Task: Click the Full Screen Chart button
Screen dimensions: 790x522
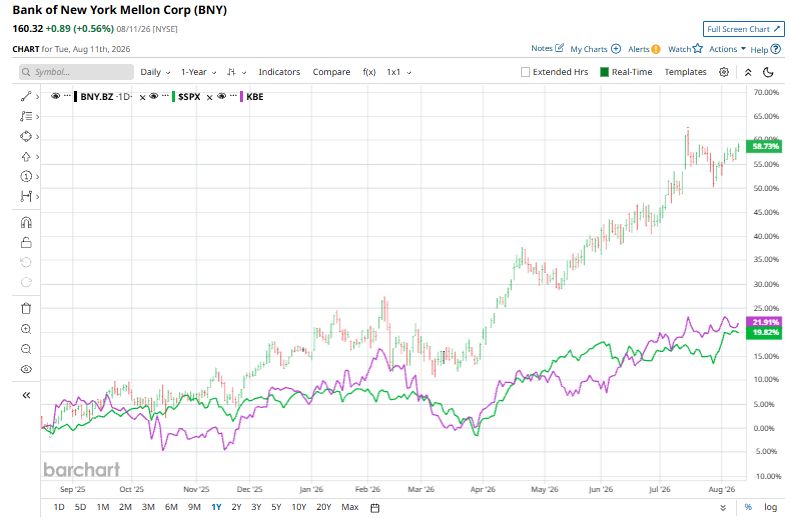Action: [x=743, y=29]
